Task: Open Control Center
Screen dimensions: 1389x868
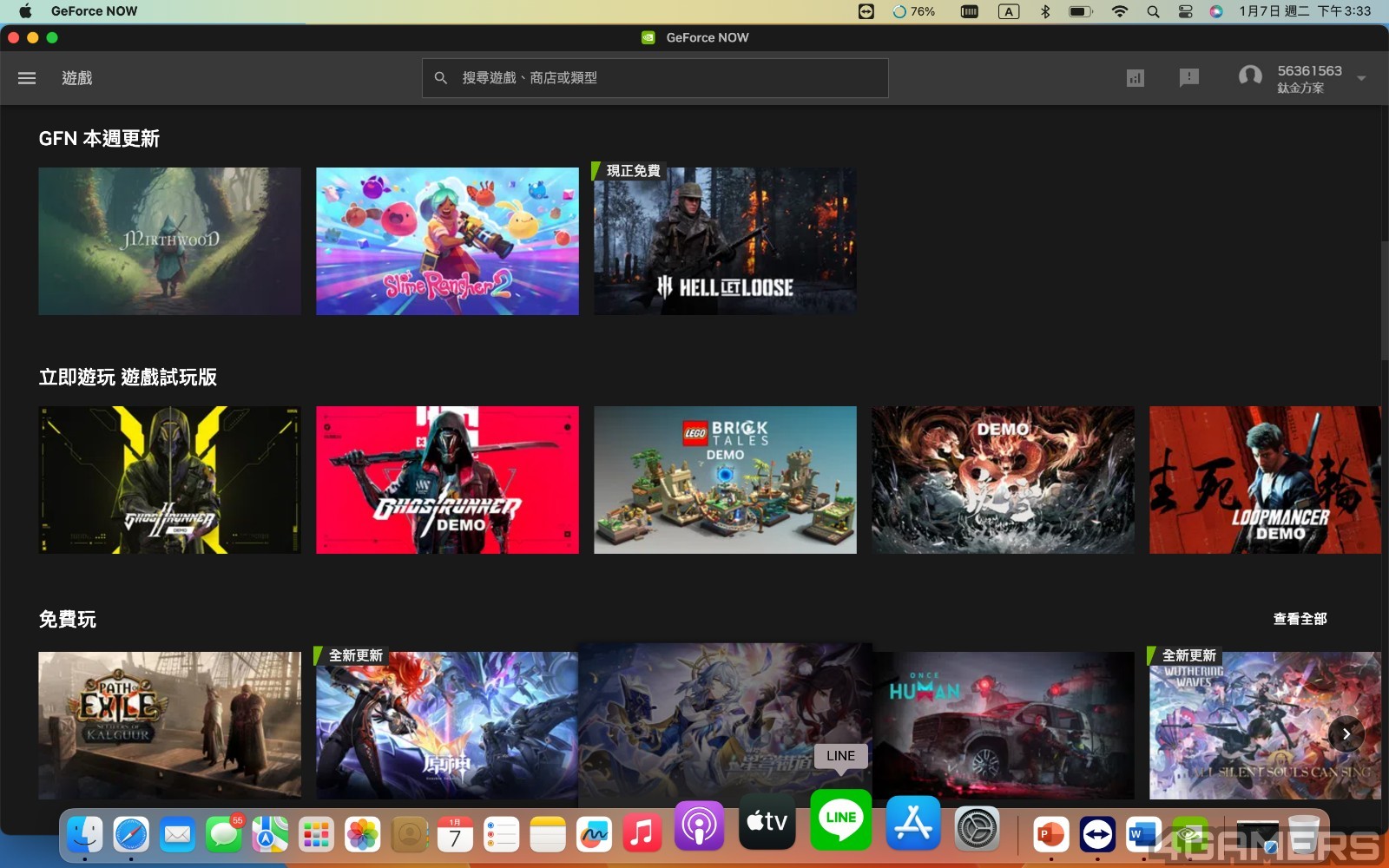Action: click(x=1185, y=11)
